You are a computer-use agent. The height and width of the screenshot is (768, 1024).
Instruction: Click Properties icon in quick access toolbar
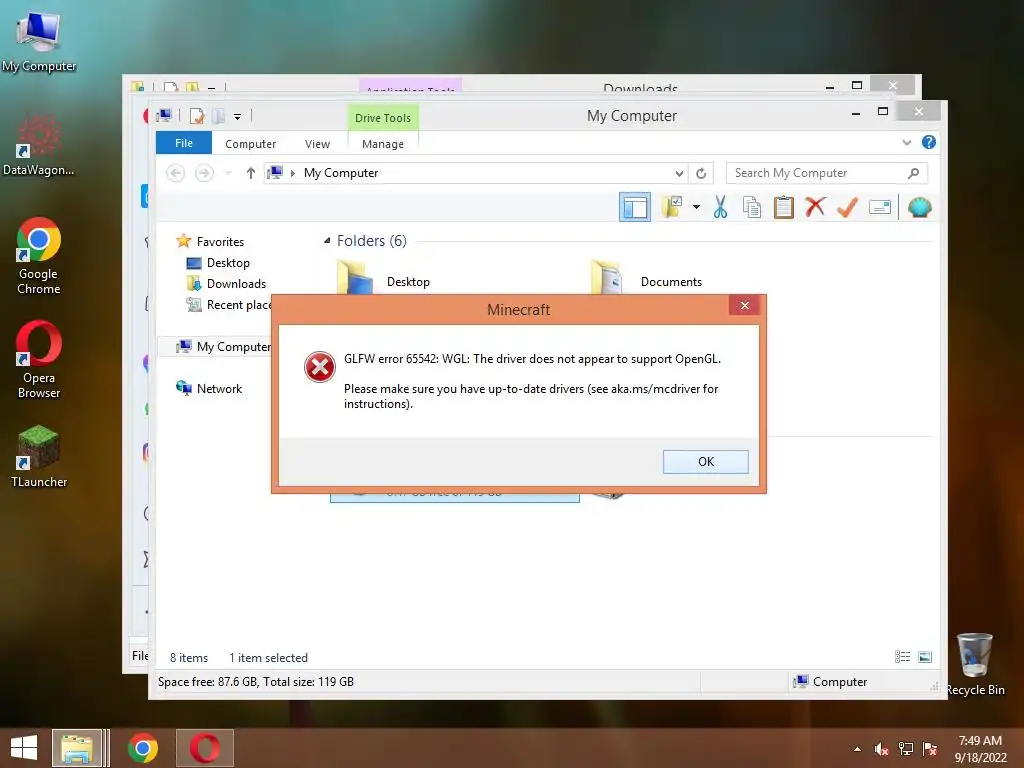(197, 116)
